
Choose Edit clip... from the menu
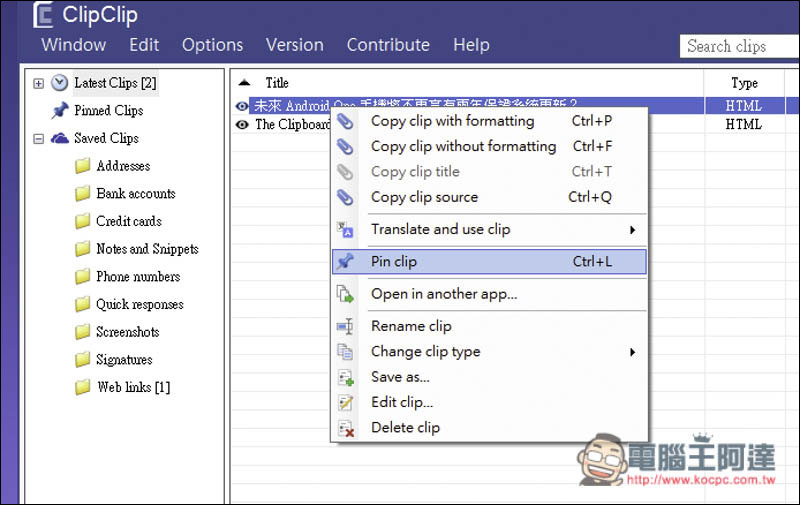pyautogui.click(x=489, y=402)
